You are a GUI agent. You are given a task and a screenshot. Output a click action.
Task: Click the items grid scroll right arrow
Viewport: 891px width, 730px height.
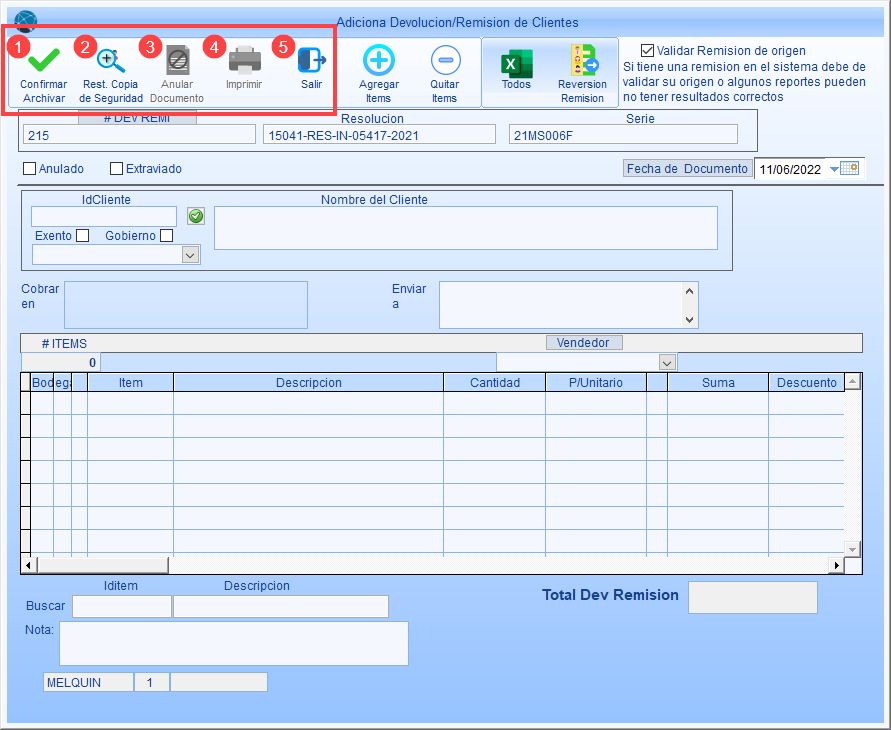[836, 565]
